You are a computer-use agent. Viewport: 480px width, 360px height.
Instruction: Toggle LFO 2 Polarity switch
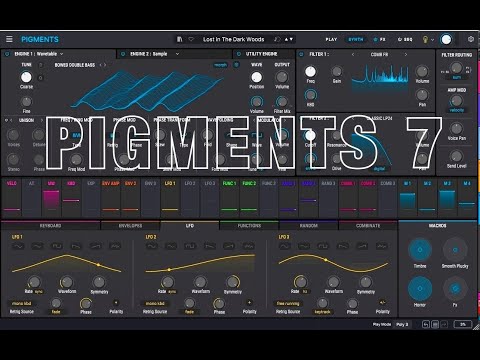pos(249,303)
